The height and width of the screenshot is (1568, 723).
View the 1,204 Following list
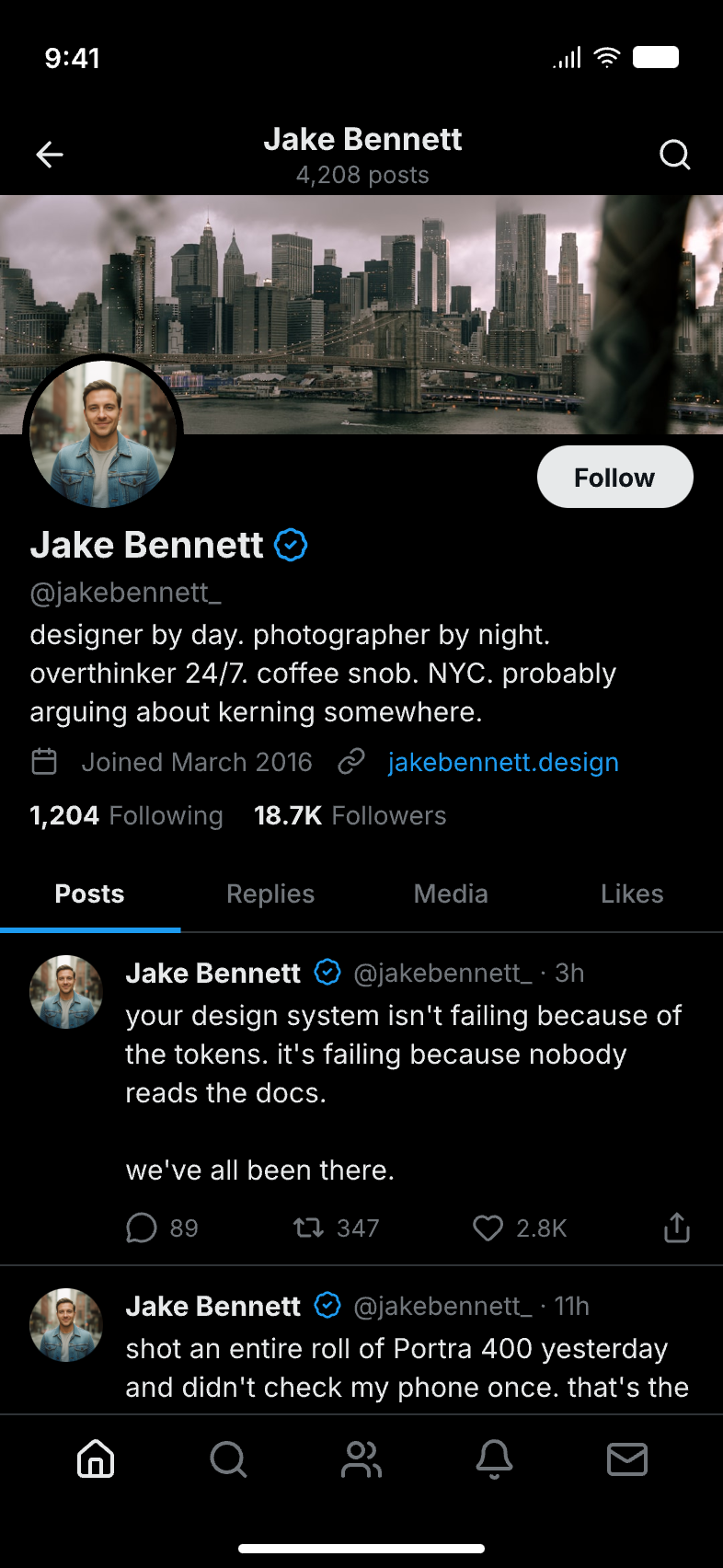click(x=126, y=815)
